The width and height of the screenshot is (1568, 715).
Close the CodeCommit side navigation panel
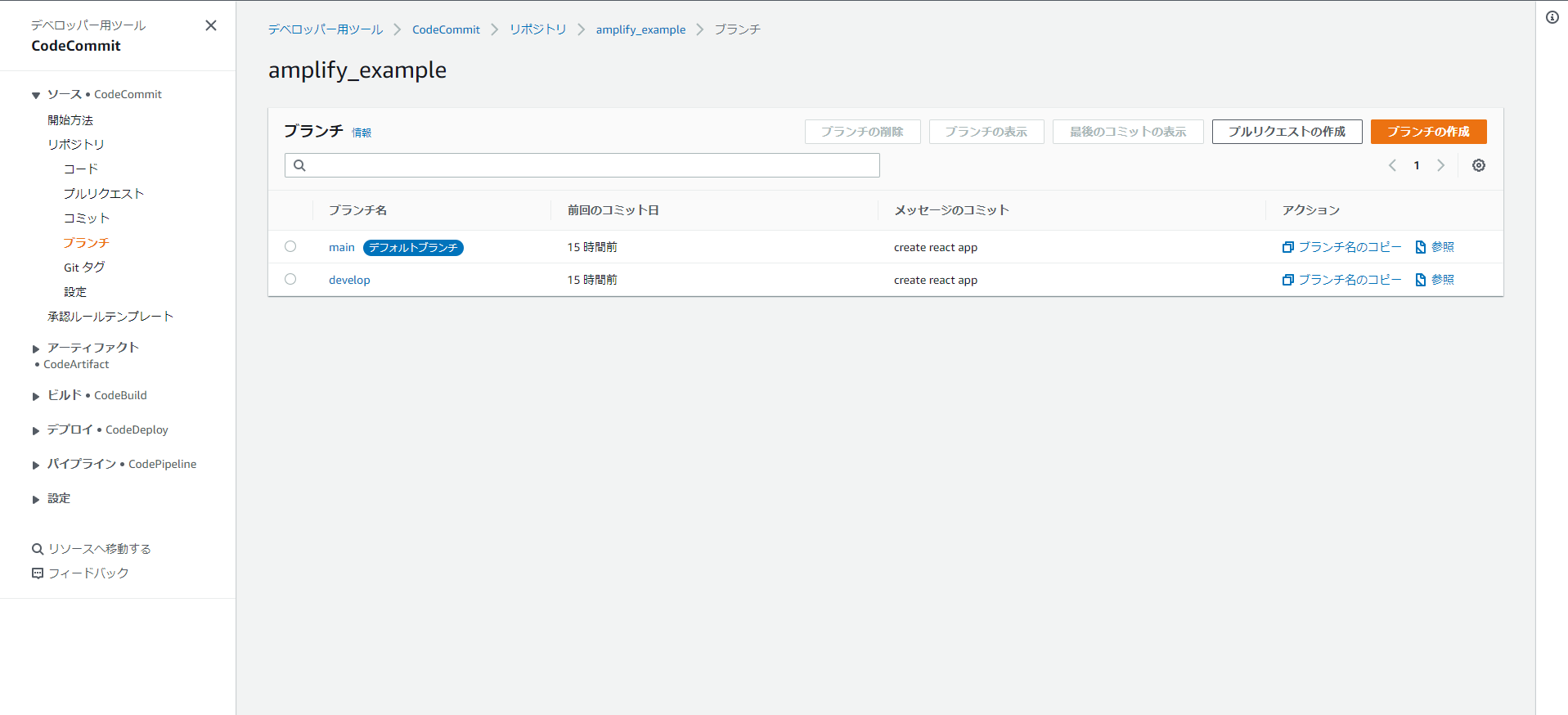pyautogui.click(x=211, y=25)
